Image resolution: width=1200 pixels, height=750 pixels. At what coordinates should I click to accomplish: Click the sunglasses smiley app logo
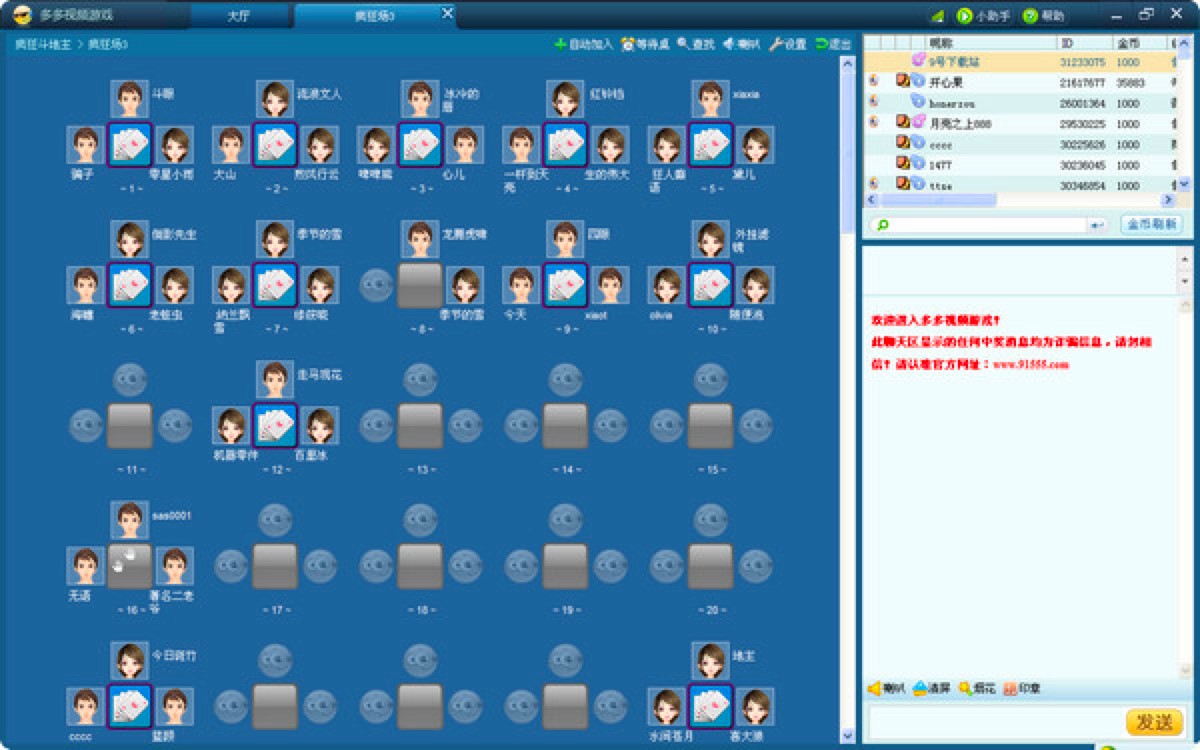22,15
